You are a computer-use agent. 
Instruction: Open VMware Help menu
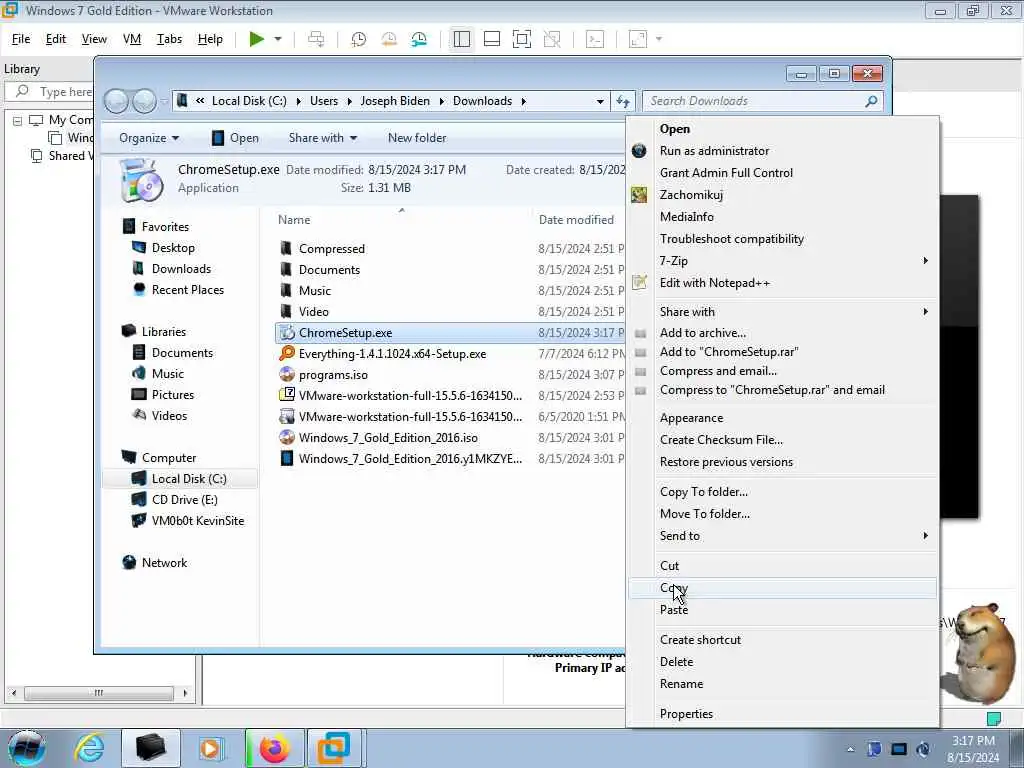coord(210,39)
